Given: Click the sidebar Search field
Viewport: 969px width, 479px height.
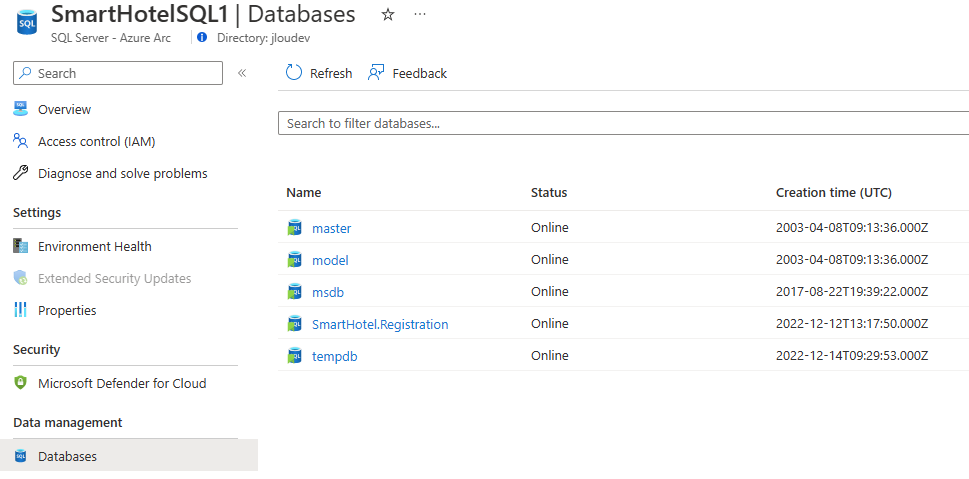Looking at the screenshot, I should coord(117,73).
